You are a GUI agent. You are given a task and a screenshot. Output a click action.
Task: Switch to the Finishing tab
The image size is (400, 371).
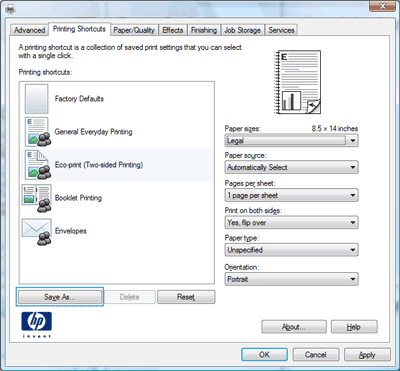click(x=204, y=30)
